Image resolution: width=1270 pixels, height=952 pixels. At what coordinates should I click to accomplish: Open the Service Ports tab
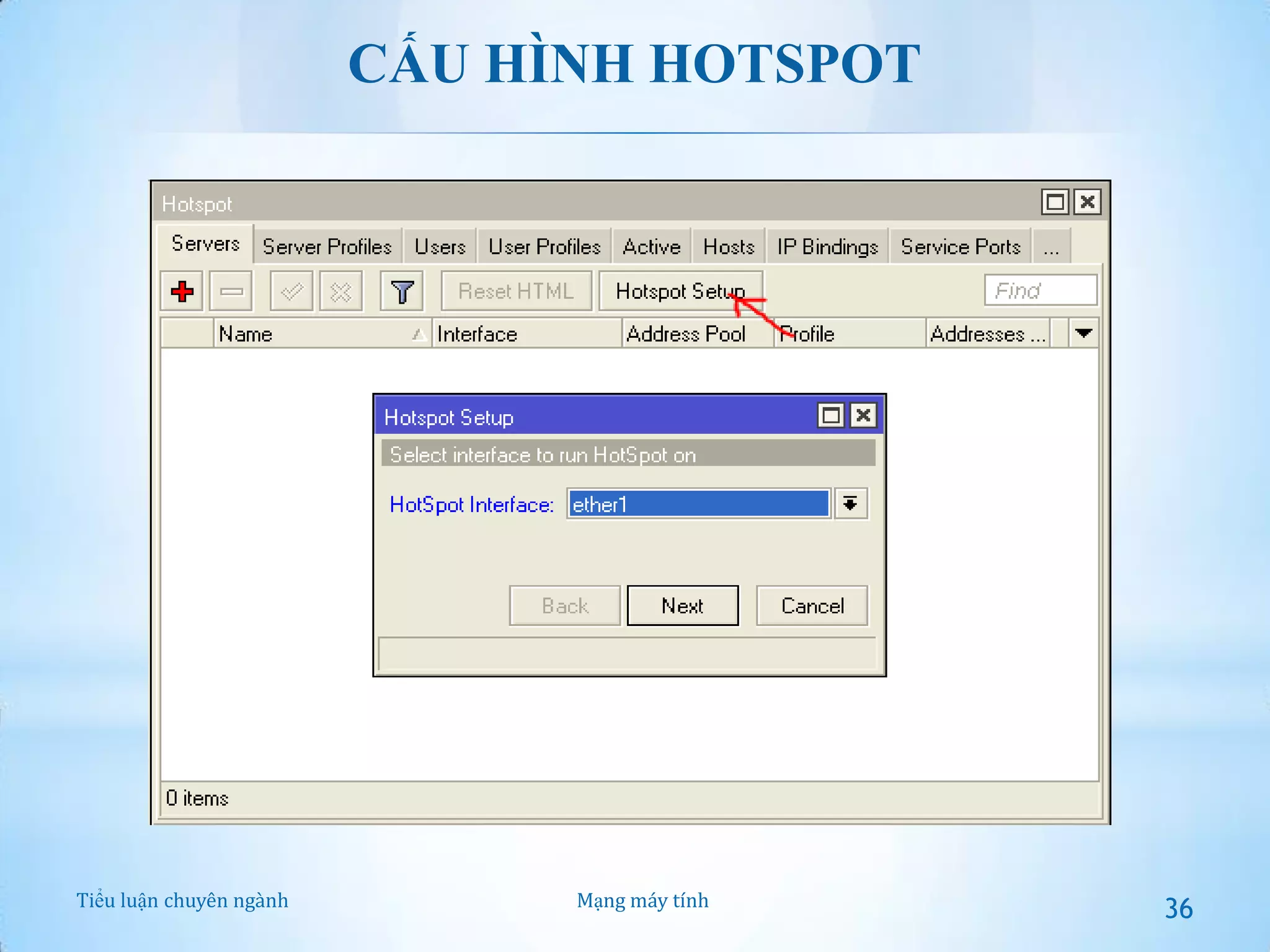(961, 247)
